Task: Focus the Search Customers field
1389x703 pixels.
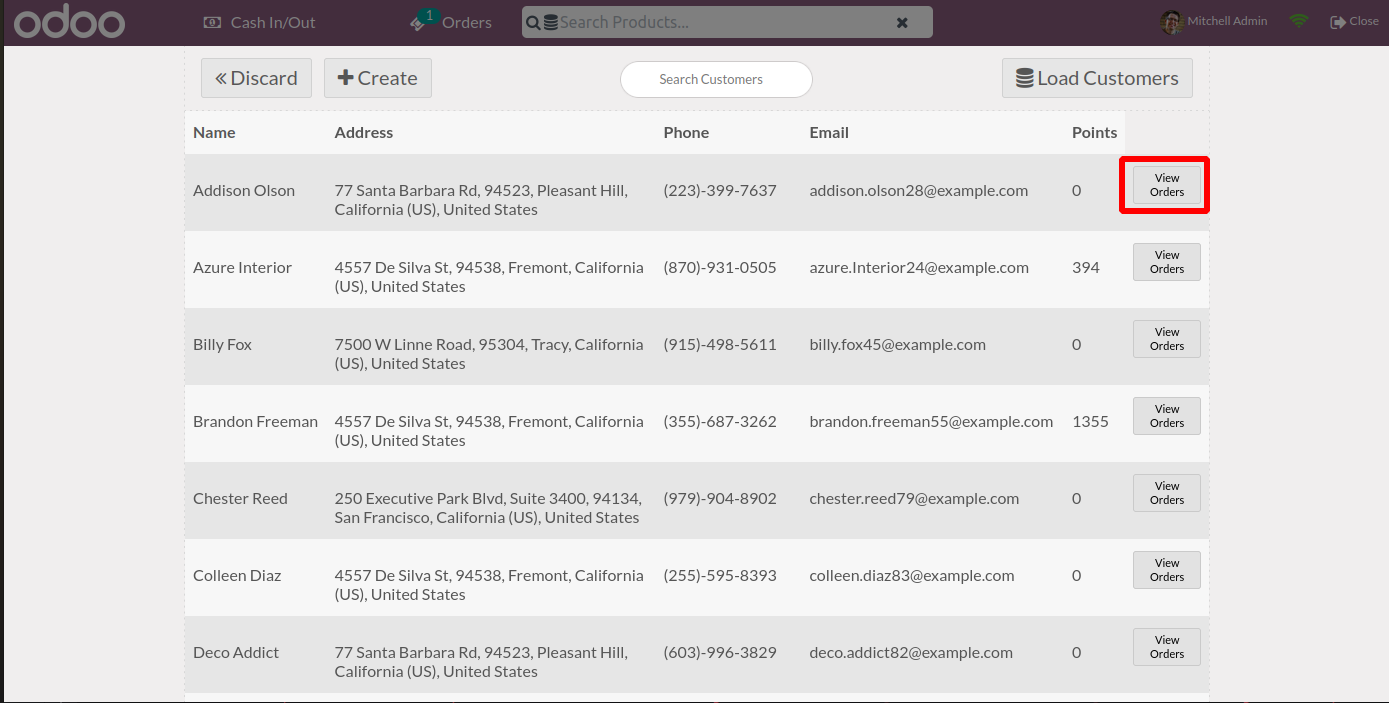Action: (x=716, y=80)
